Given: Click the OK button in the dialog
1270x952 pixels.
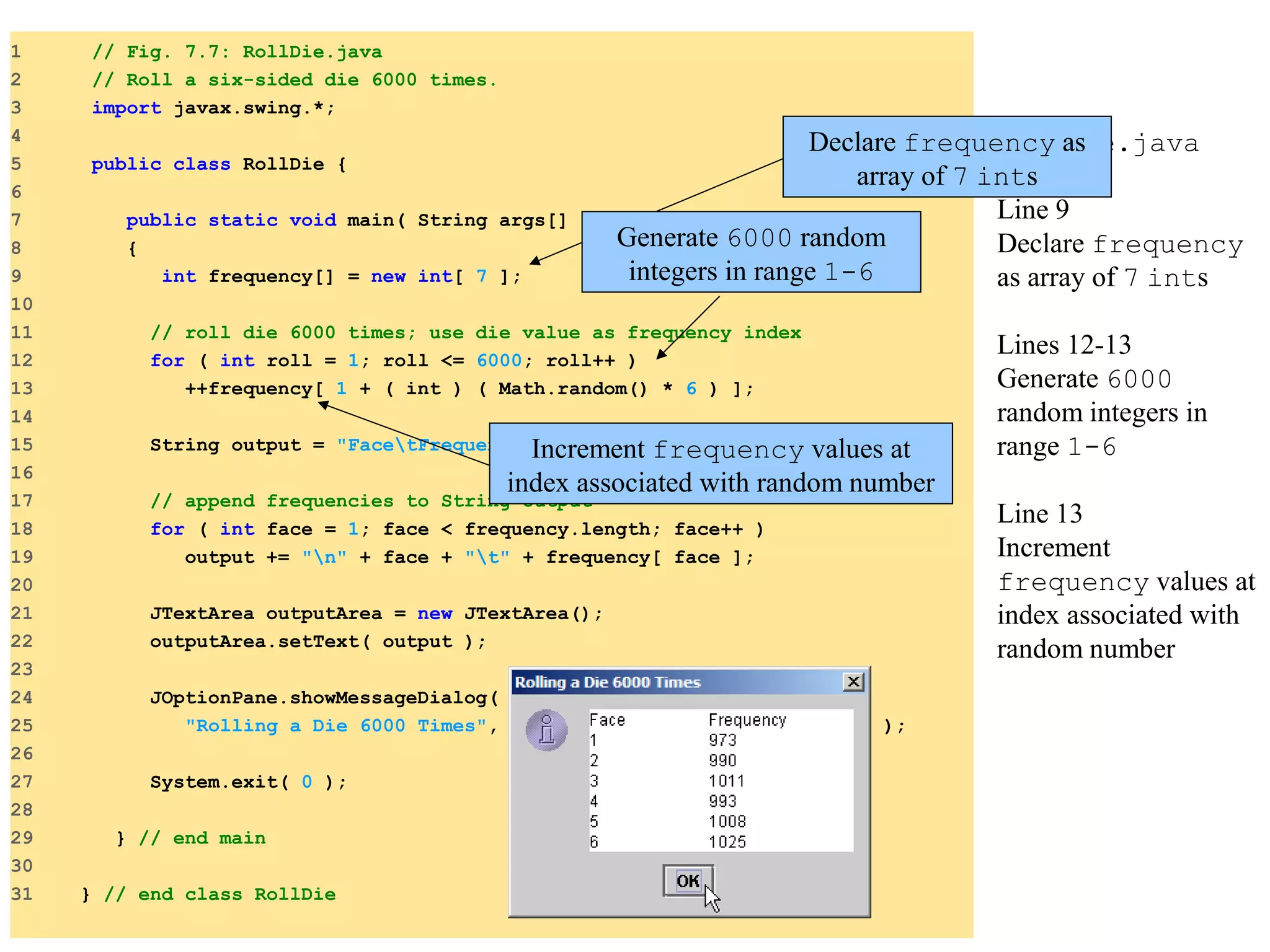Looking at the screenshot, I should click(x=688, y=881).
